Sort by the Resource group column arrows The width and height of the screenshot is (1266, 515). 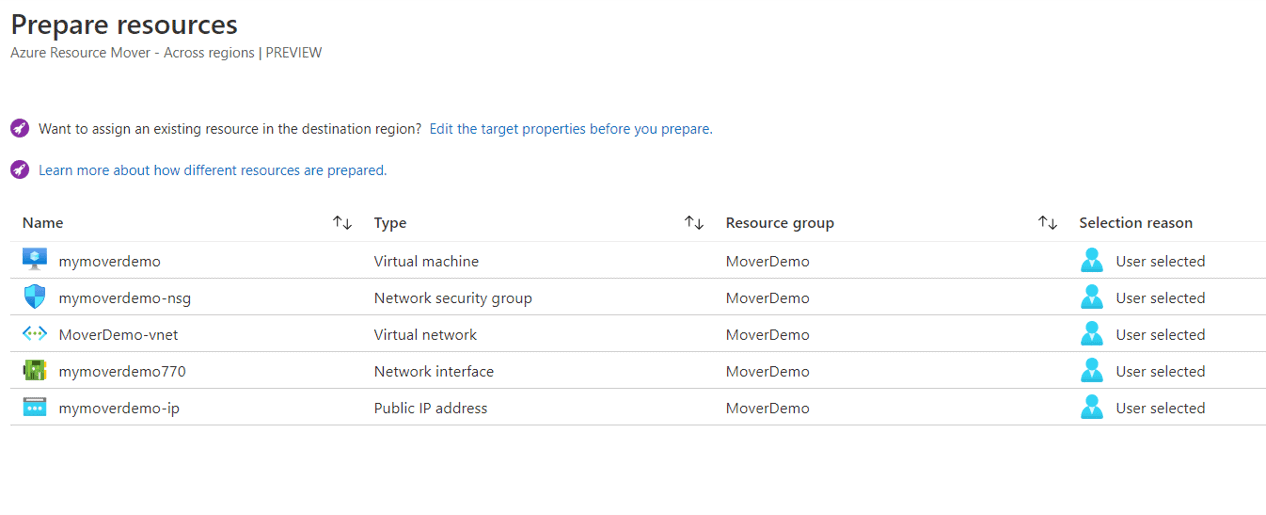(x=1048, y=223)
